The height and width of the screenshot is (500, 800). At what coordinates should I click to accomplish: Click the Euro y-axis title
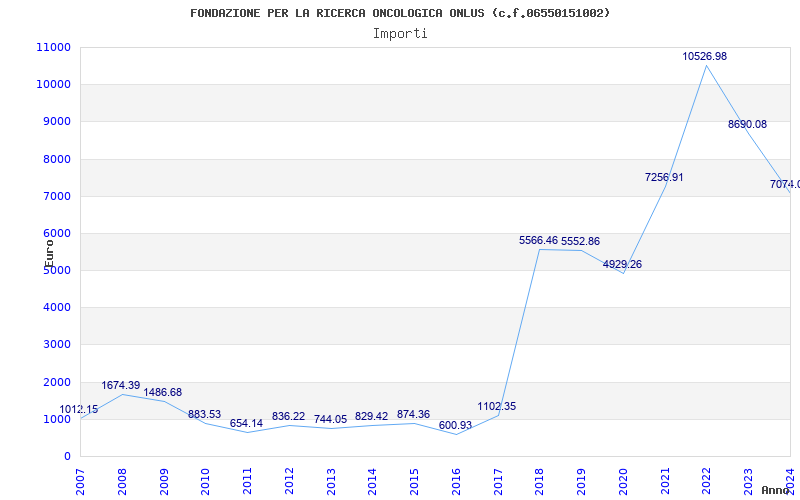coord(49,254)
